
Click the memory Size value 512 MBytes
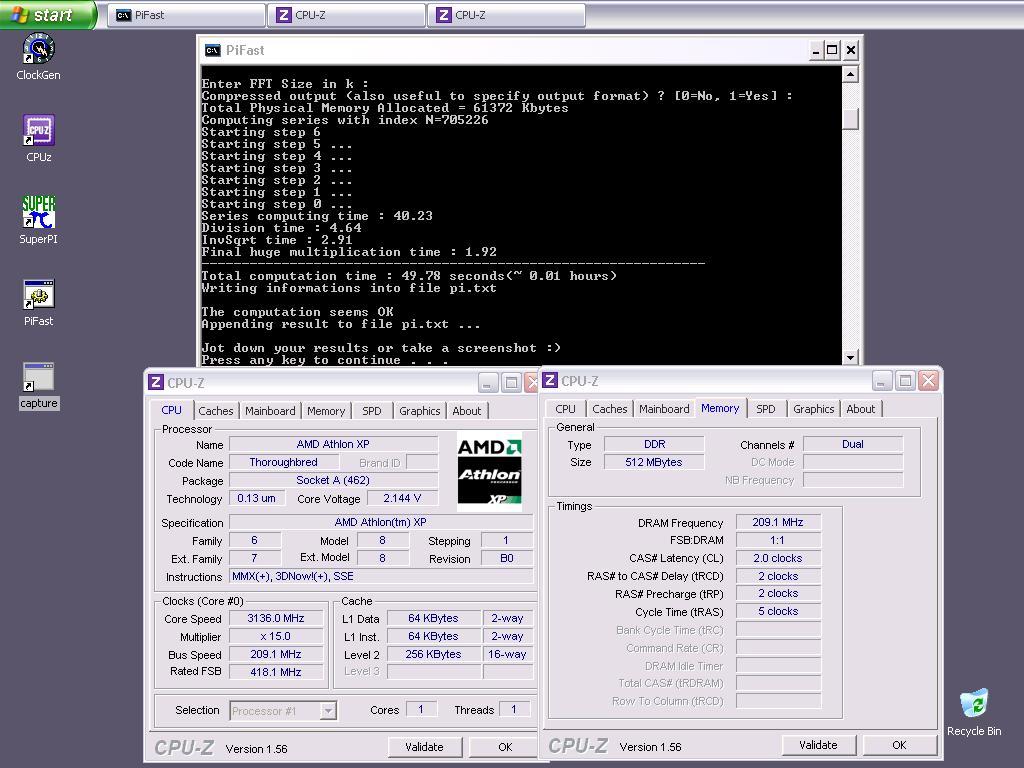[654, 462]
